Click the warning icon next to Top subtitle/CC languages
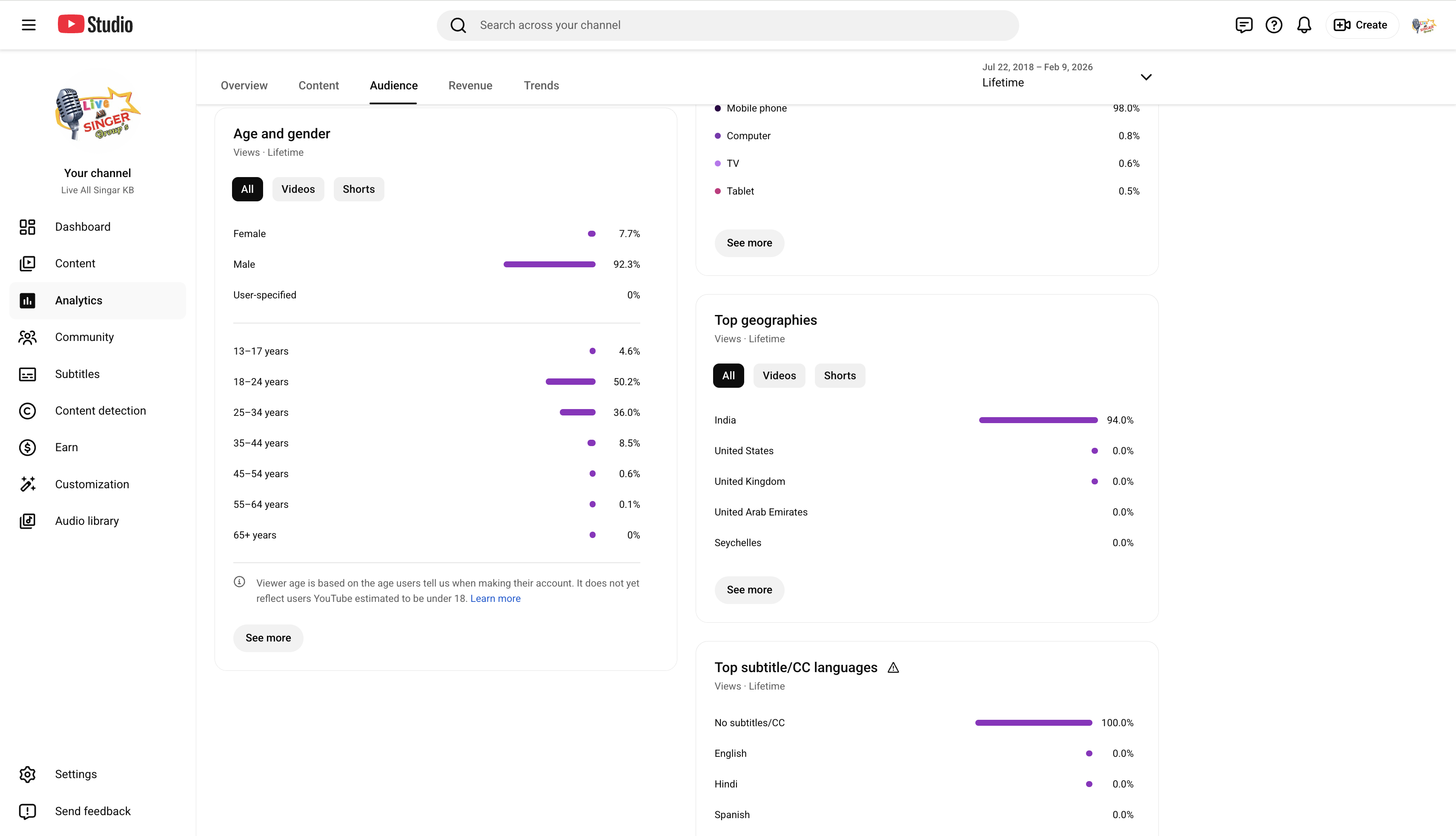The width and height of the screenshot is (1456, 836). (x=893, y=667)
